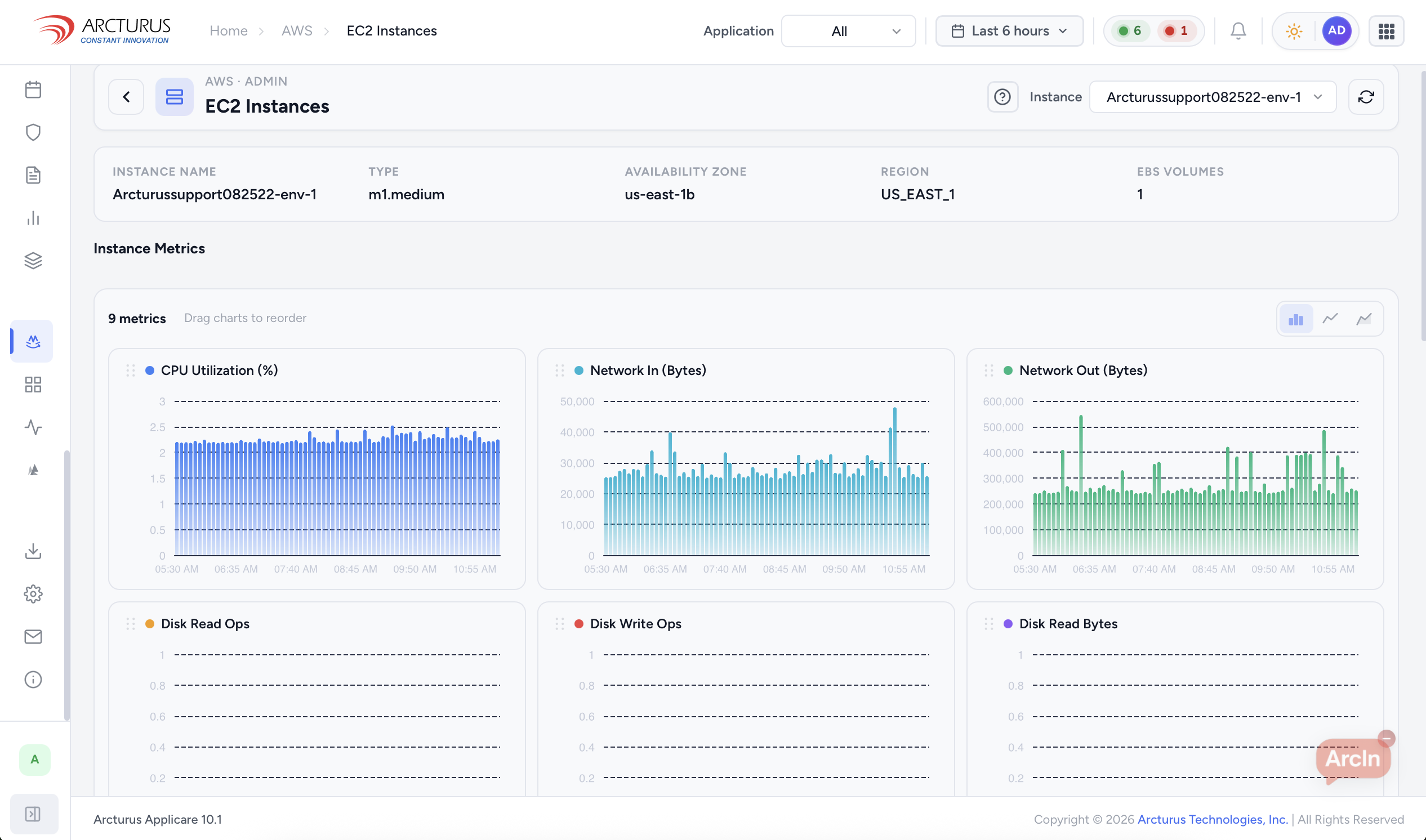Go back using the left chevron button
1426x840 pixels.
(x=126, y=97)
